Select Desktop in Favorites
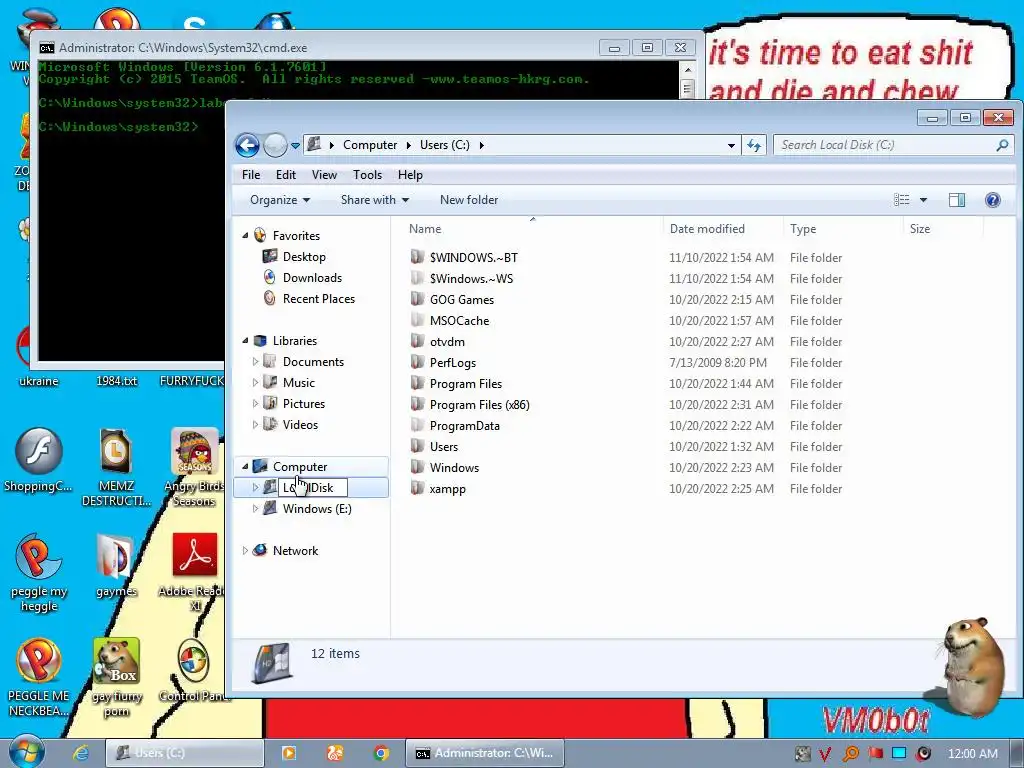1024x768 pixels. [x=304, y=257]
